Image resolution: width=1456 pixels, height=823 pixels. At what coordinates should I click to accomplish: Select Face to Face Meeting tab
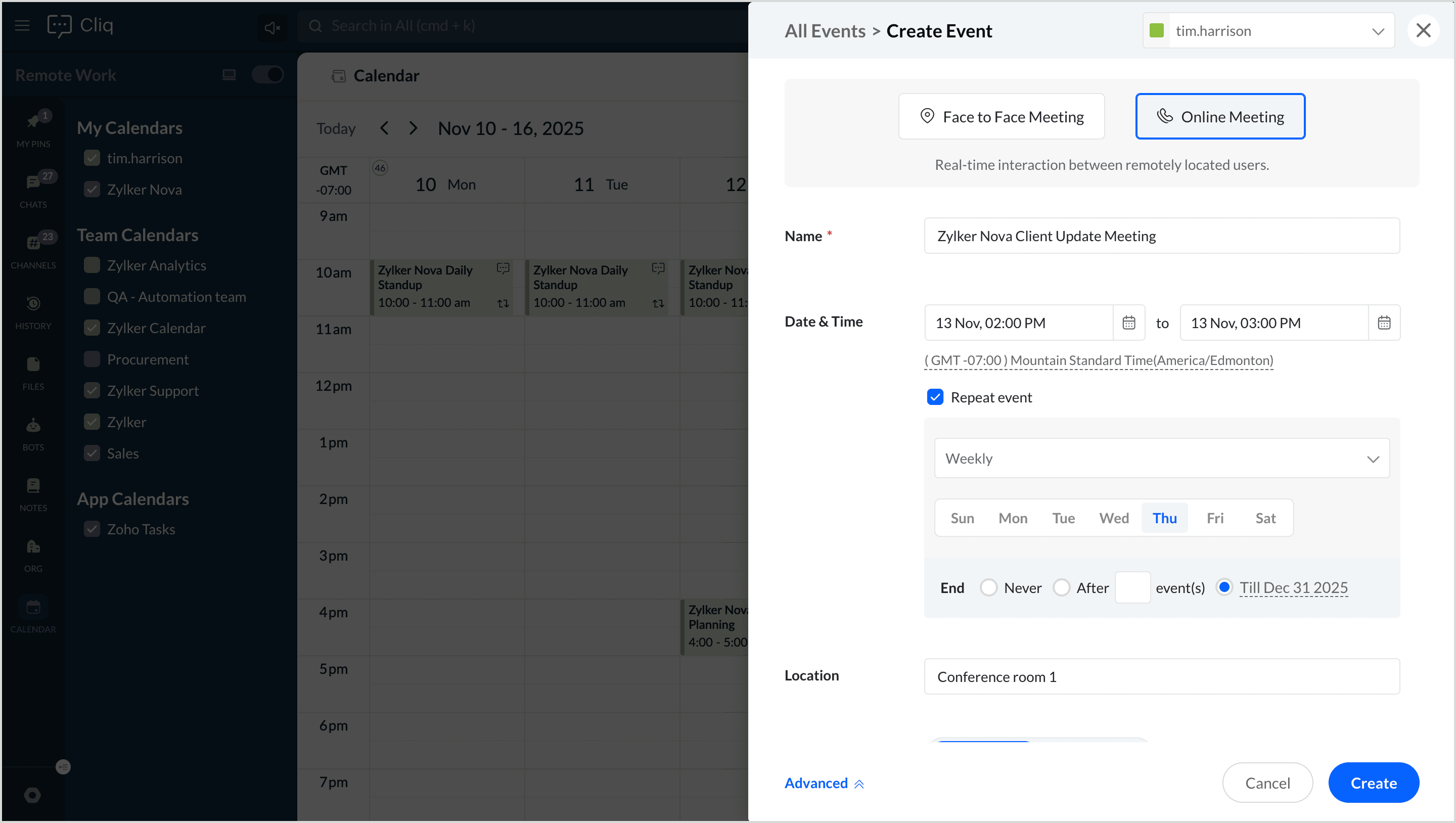coord(1001,117)
